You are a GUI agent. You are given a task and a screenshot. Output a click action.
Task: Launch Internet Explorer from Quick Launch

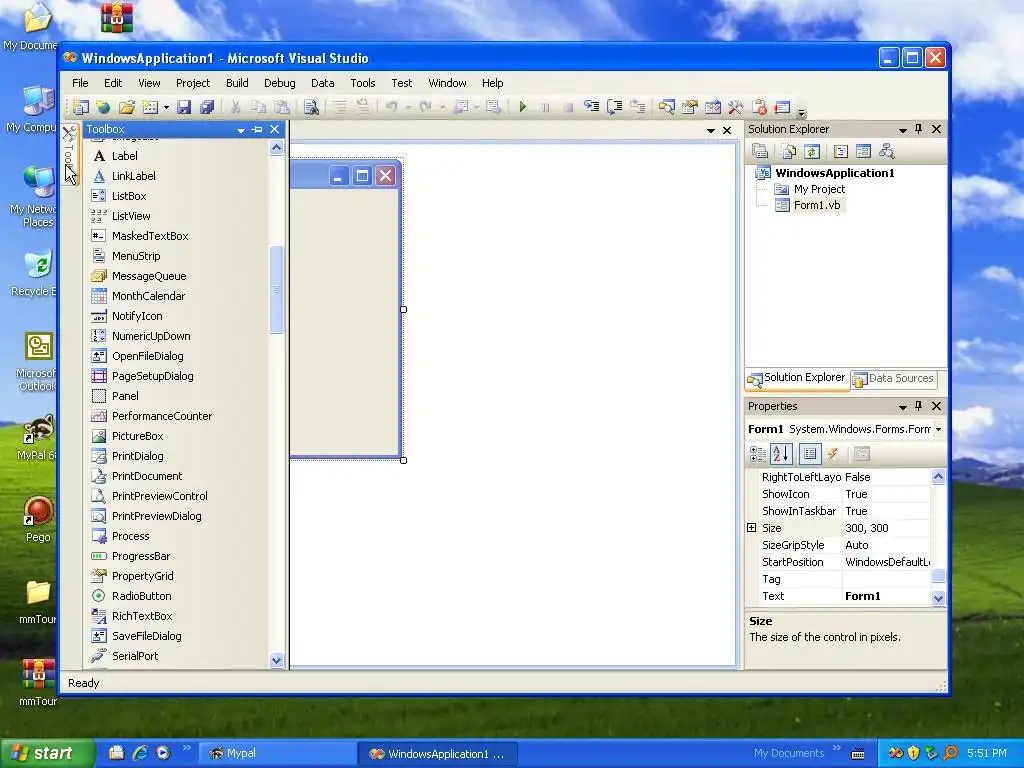tap(140, 753)
